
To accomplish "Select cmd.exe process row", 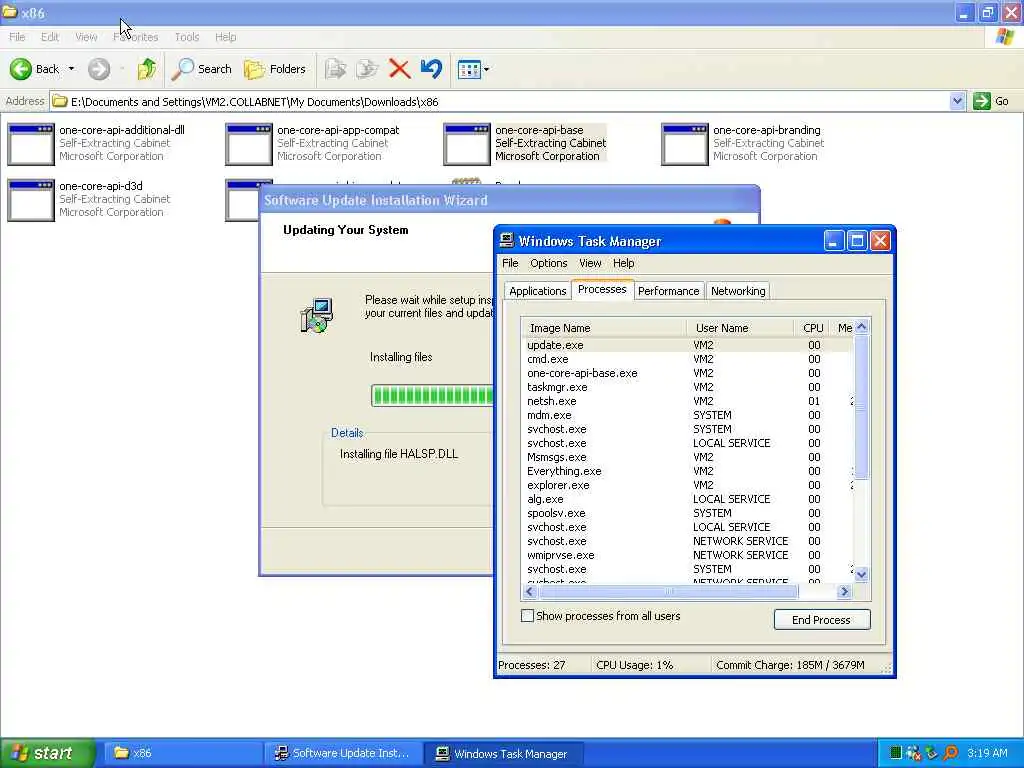I will pyautogui.click(x=687, y=359).
